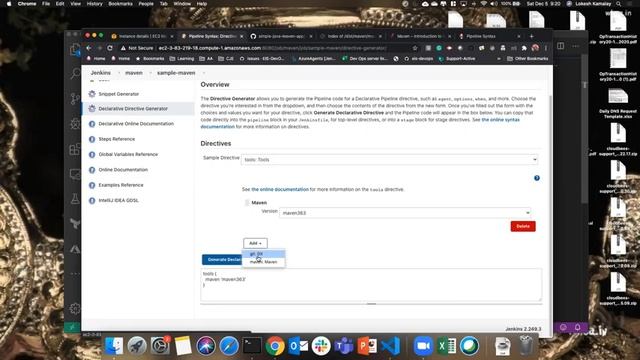Open Global Variables Reference sidebar link
The height and width of the screenshot is (360, 640).
pyautogui.click(x=128, y=154)
